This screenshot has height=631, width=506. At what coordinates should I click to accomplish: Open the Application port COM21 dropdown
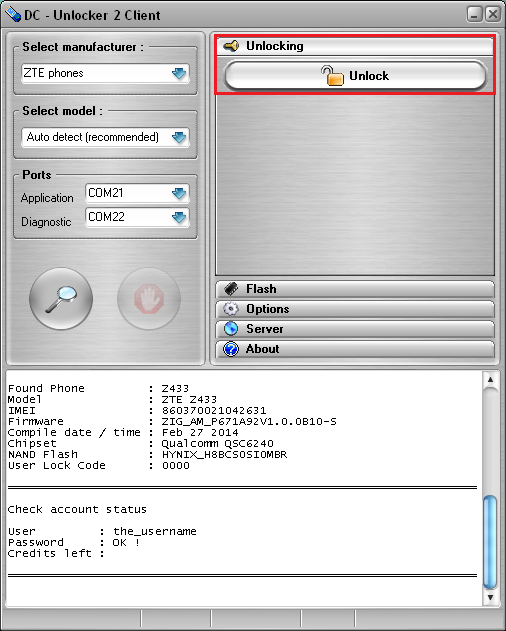(137, 193)
